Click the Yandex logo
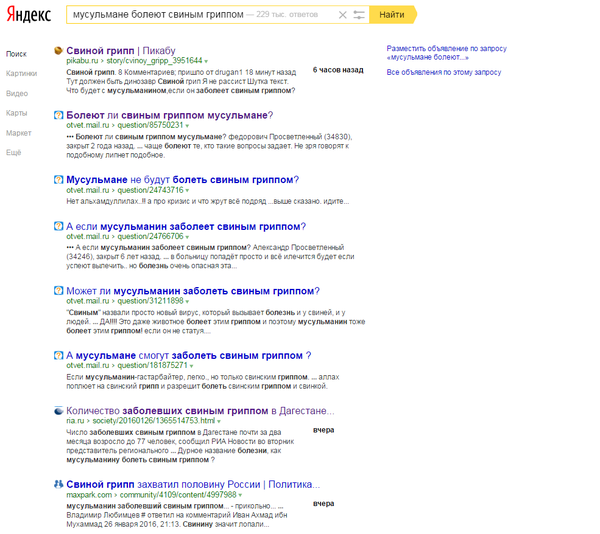Viewport: 600px width, 534px height. tap(32, 15)
